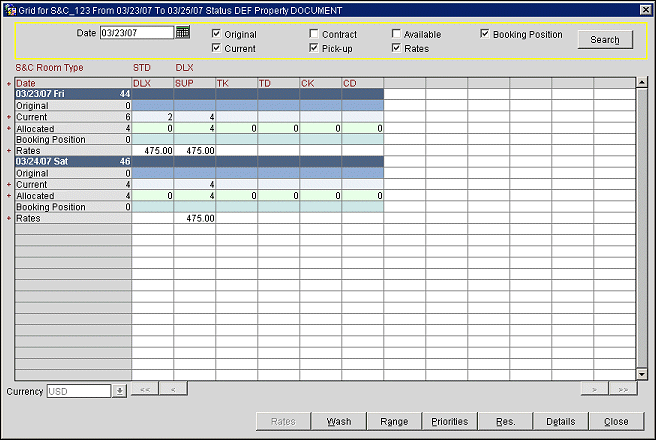Screen dimensions: 656x440
Task: Expand the Currency USD dropdown
Action: 120,390
